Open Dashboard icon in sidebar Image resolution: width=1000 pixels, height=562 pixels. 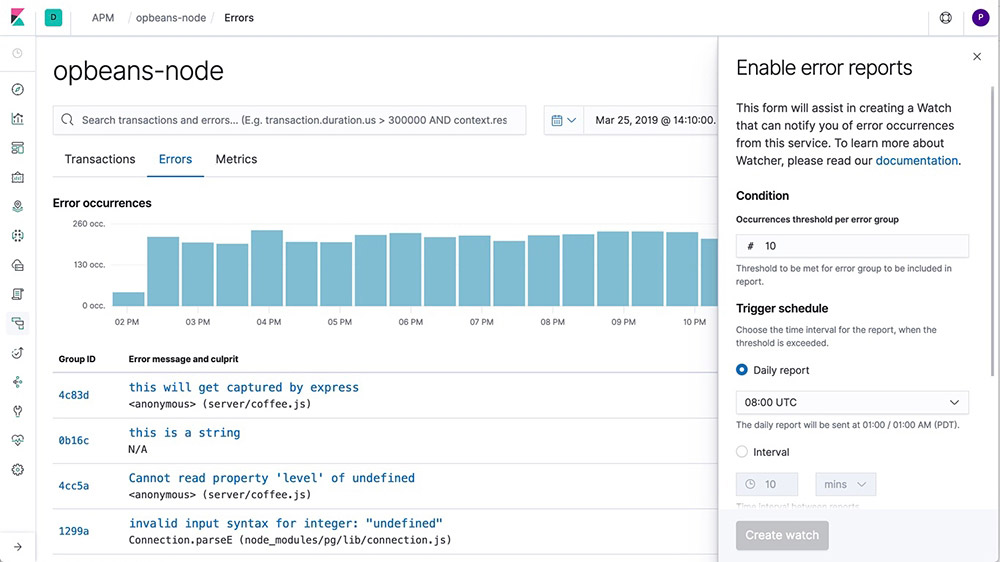17,148
